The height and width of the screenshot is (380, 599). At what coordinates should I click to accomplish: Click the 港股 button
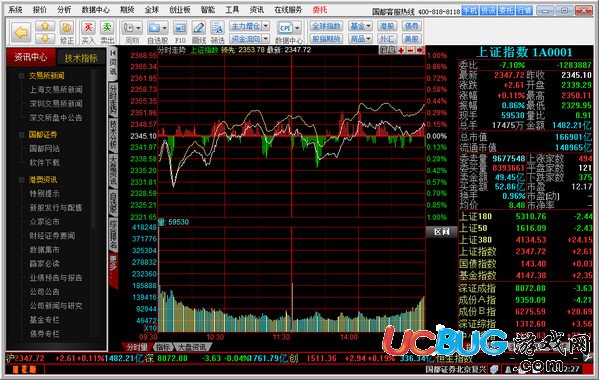click(387, 26)
